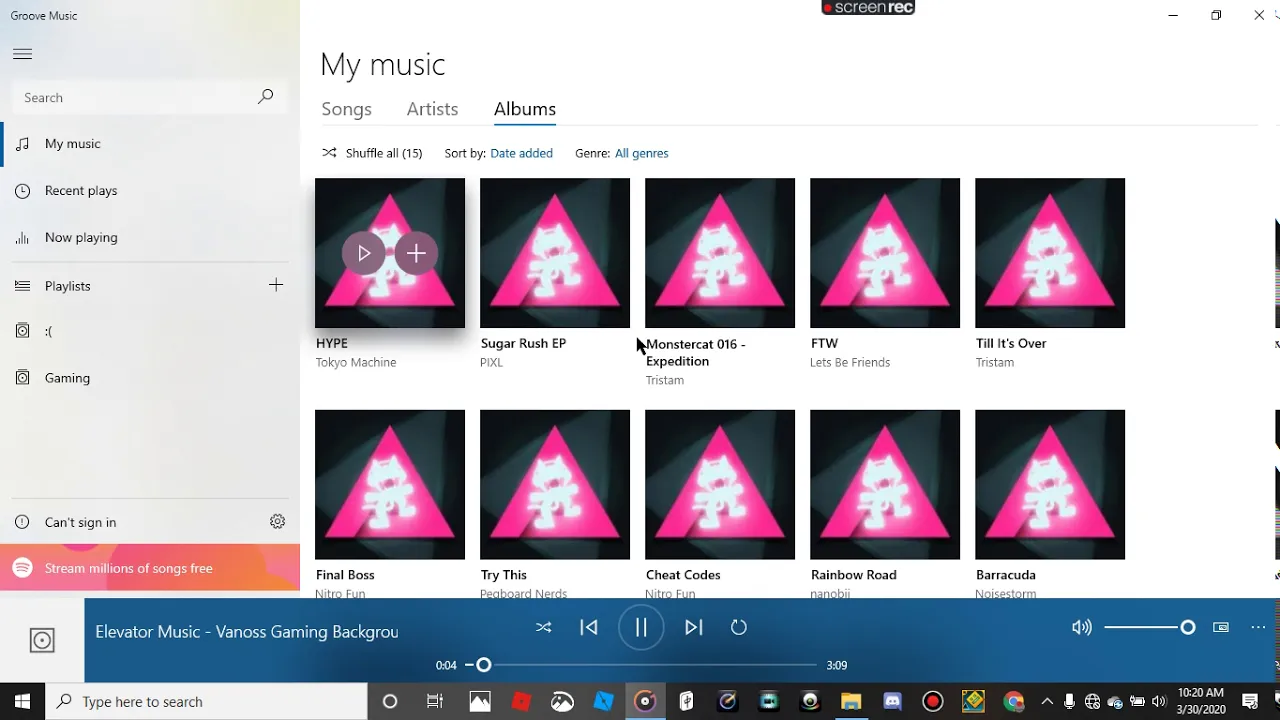The width and height of the screenshot is (1280, 720).
Task: Open the FTW album cover
Action: 885,253
